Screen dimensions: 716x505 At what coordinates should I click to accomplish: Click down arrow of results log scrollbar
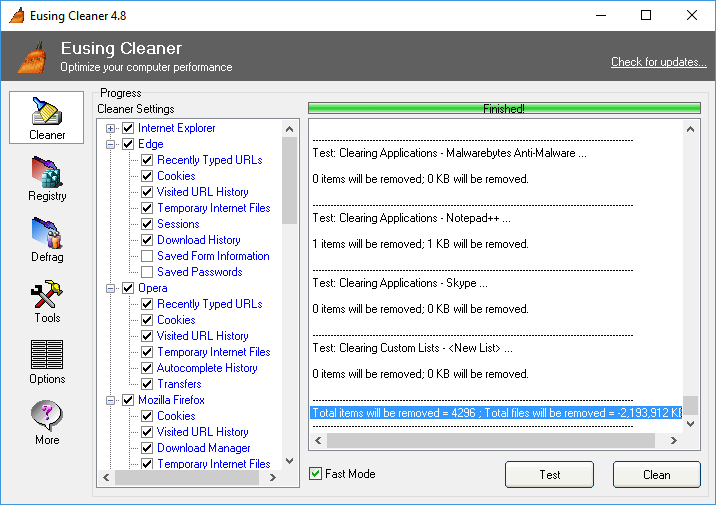[690, 424]
